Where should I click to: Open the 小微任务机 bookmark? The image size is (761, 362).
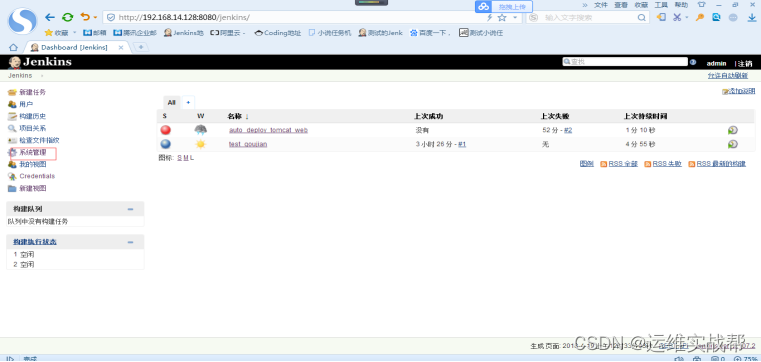click(x=330, y=33)
